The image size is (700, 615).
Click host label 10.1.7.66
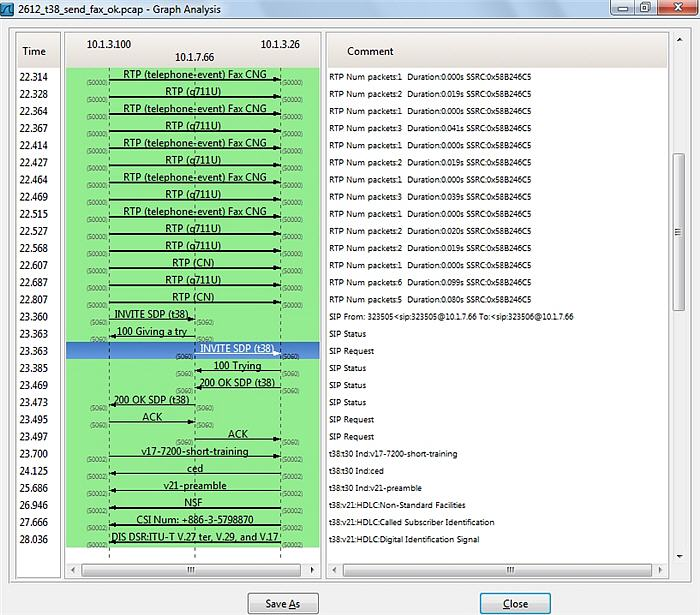[194, 58]
